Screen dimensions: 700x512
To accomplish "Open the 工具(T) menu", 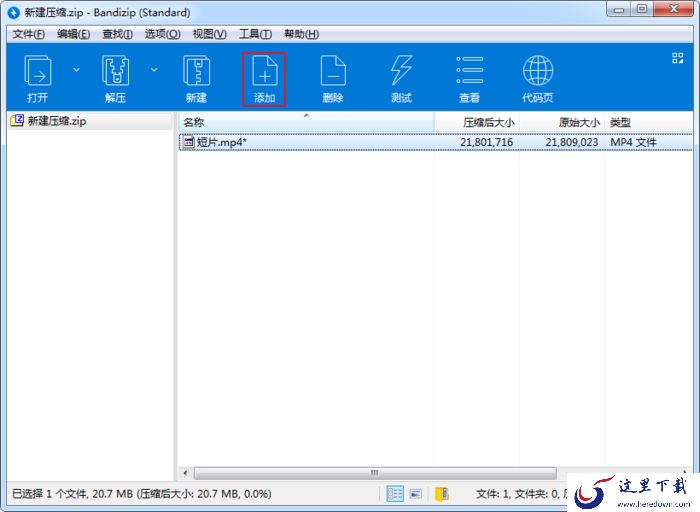I will (255, 34).
